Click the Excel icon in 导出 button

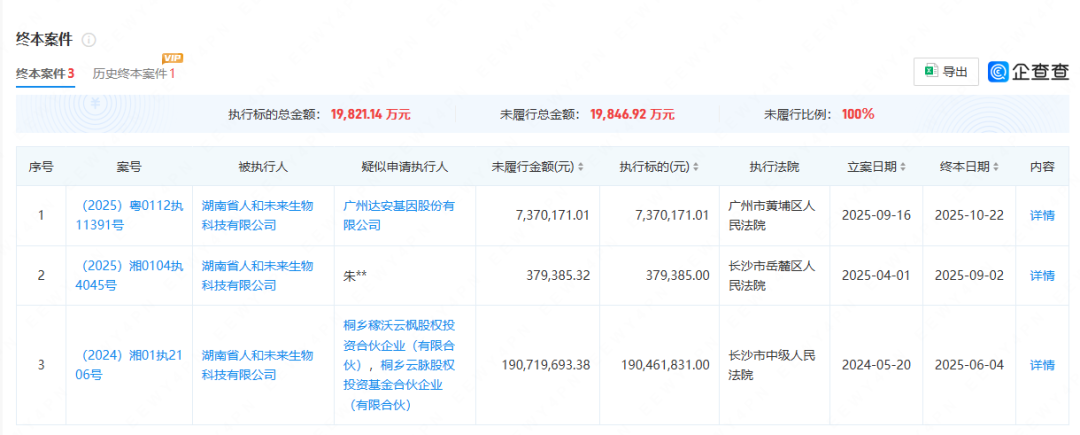(930, 71)
